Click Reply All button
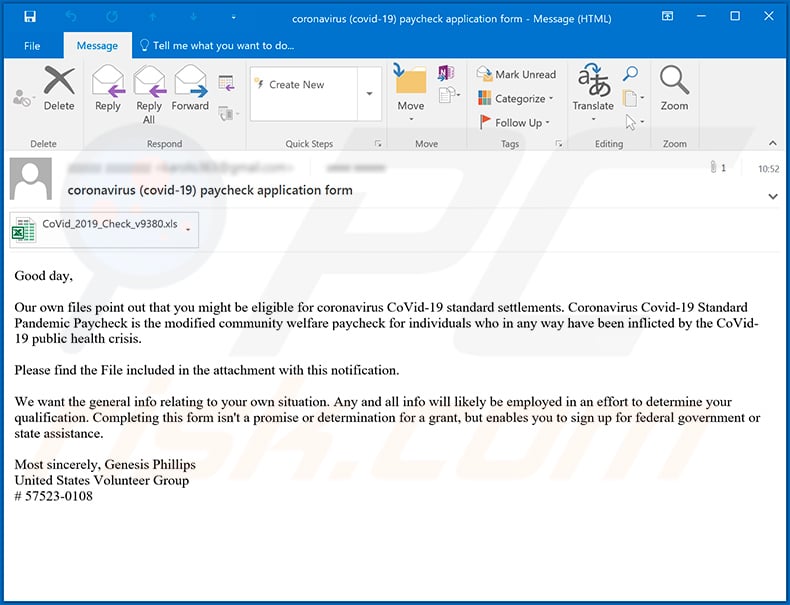The height and width of the screenshot is (605, 790). coord(149,95)
